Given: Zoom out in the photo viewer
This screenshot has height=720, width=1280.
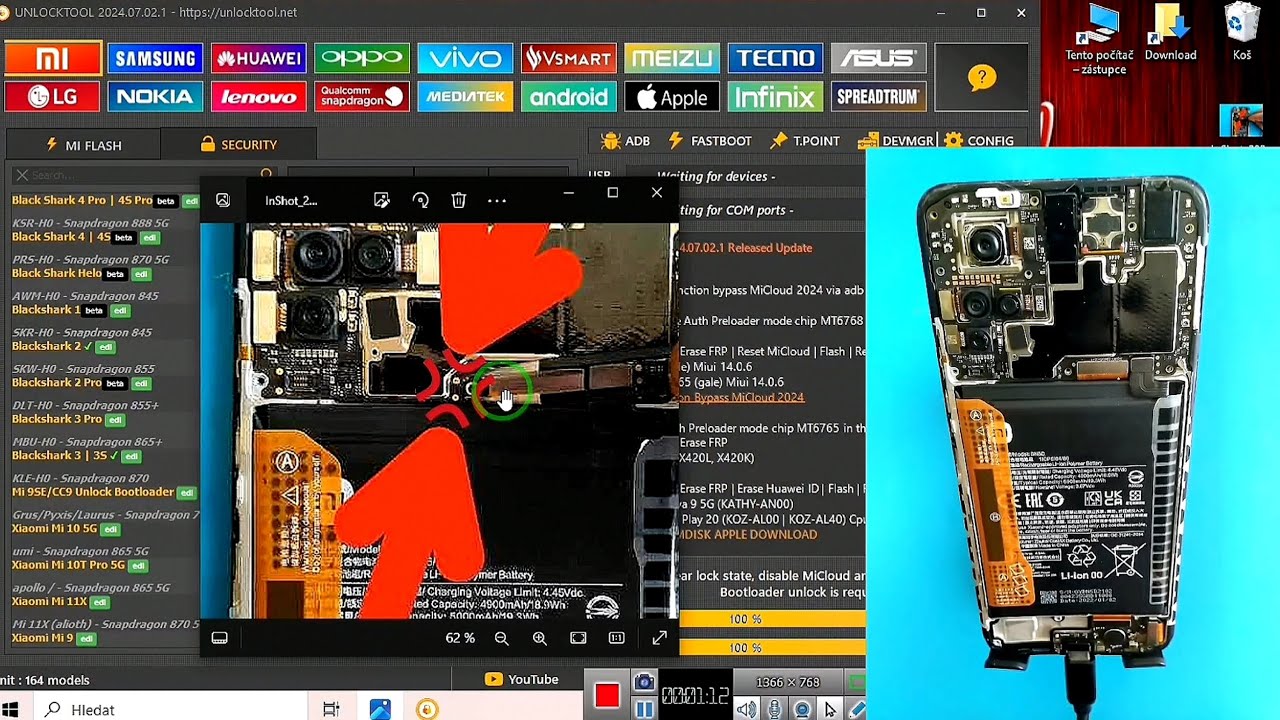Looking at the screenshot, I should pos(502,638).
